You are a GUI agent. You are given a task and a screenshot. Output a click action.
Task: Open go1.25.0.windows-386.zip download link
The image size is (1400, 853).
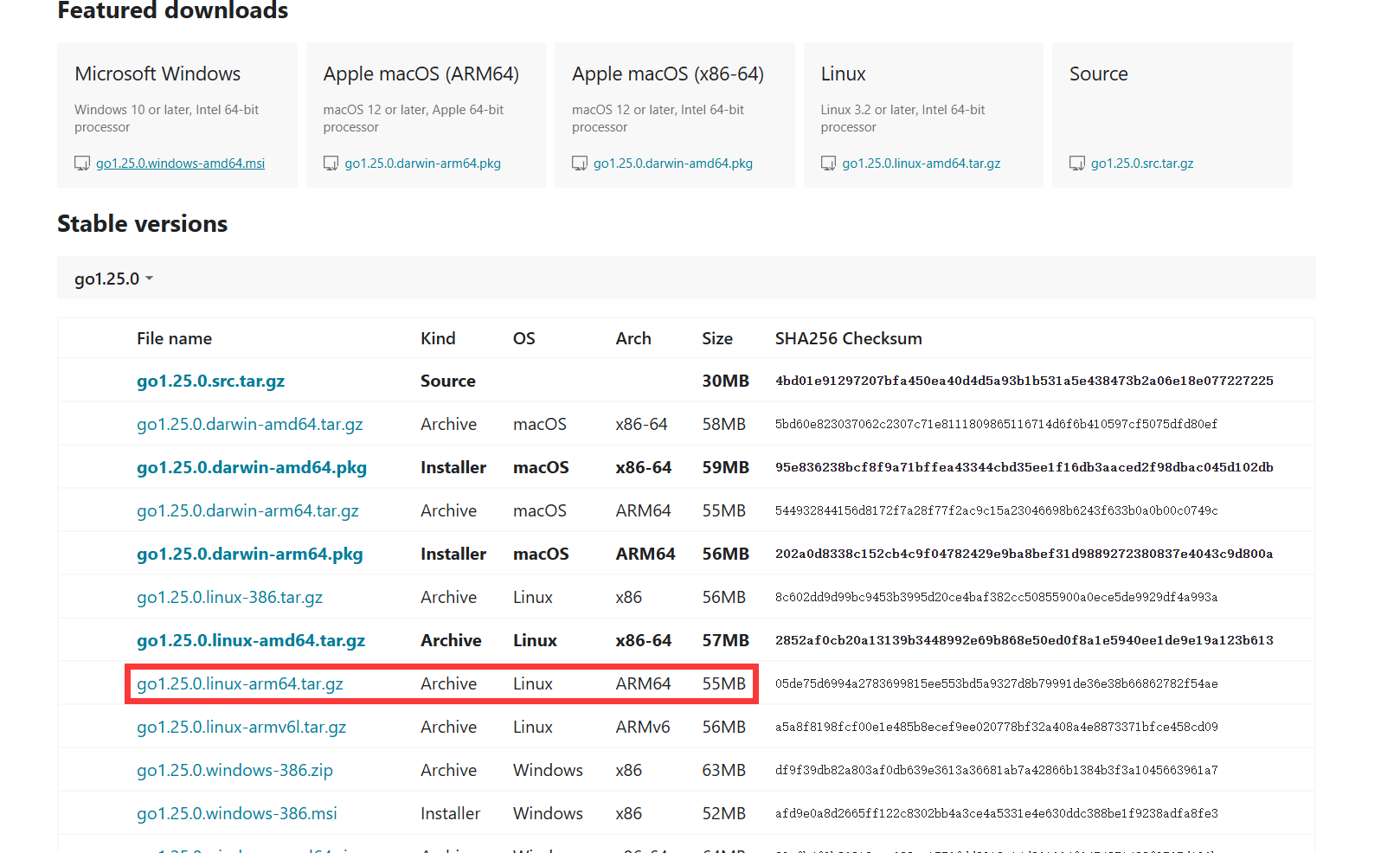(234, 770)
